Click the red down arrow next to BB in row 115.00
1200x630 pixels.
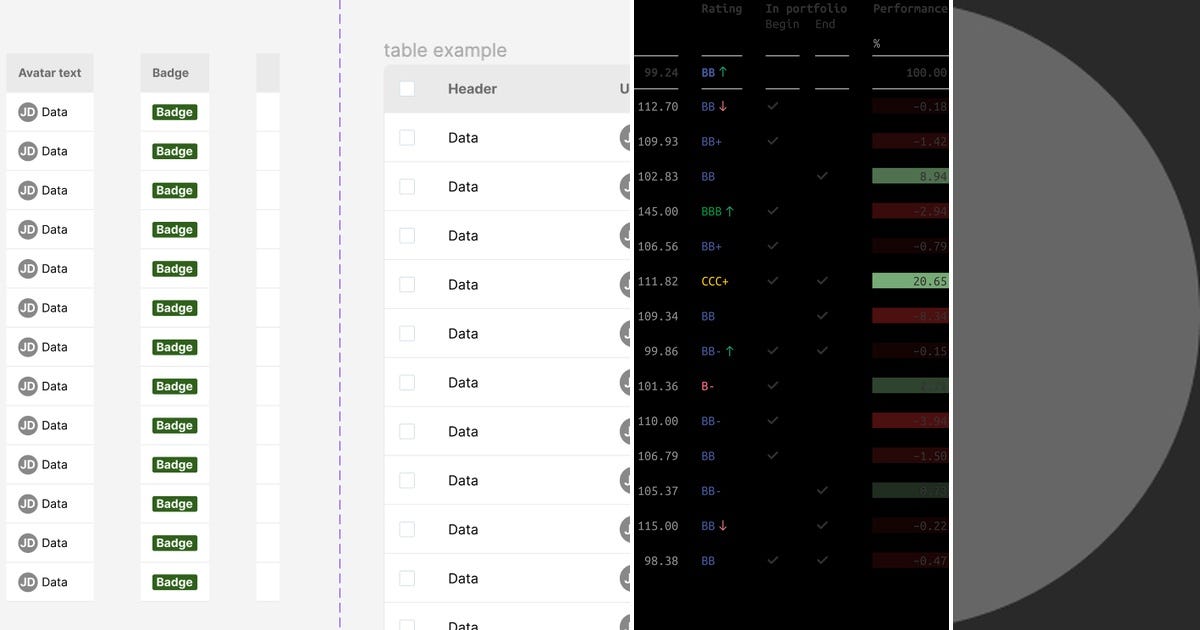pyautogui.click(x=722, y=525)
